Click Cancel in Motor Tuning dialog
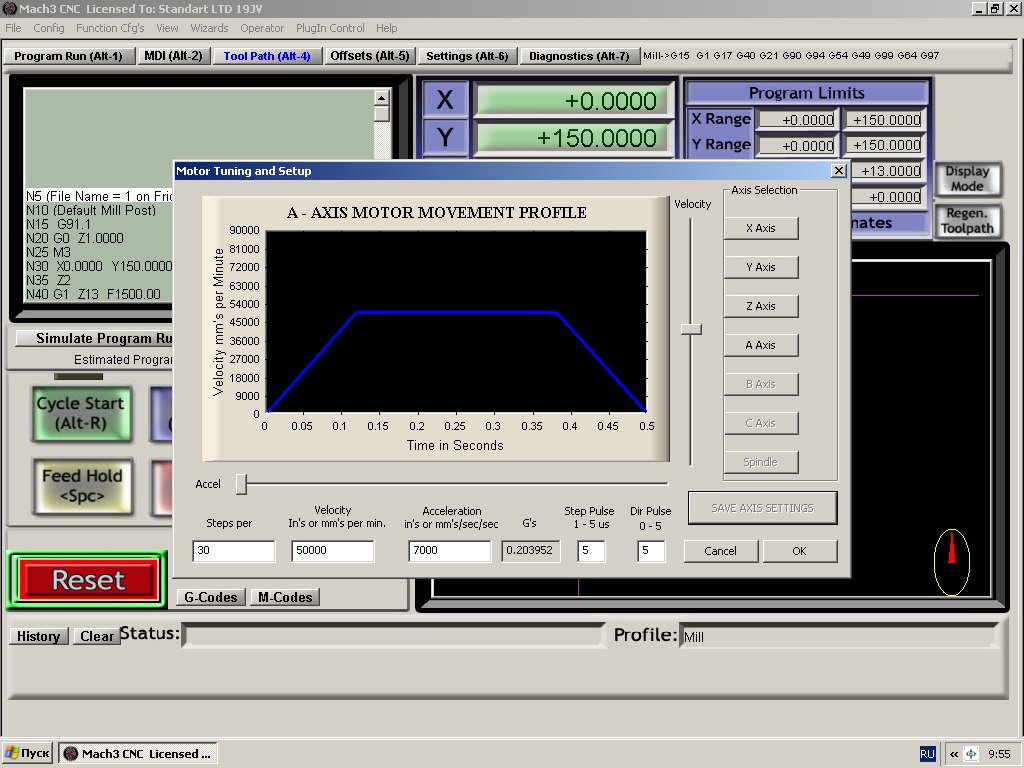 coord(720,551)
